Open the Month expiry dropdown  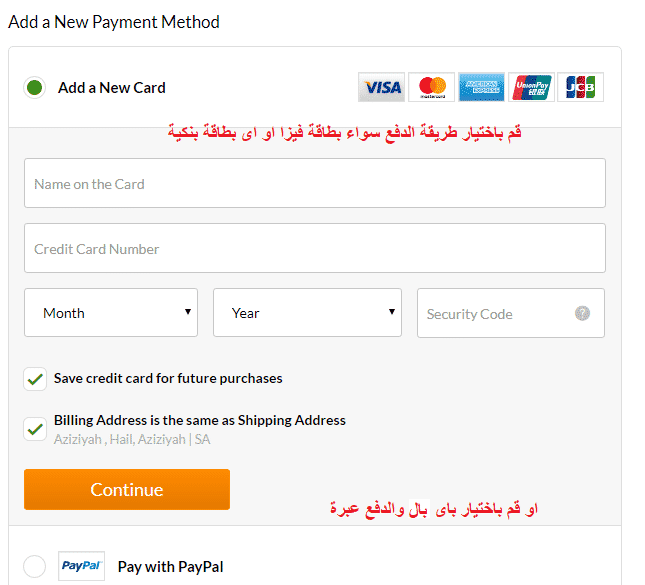point(111,313)
